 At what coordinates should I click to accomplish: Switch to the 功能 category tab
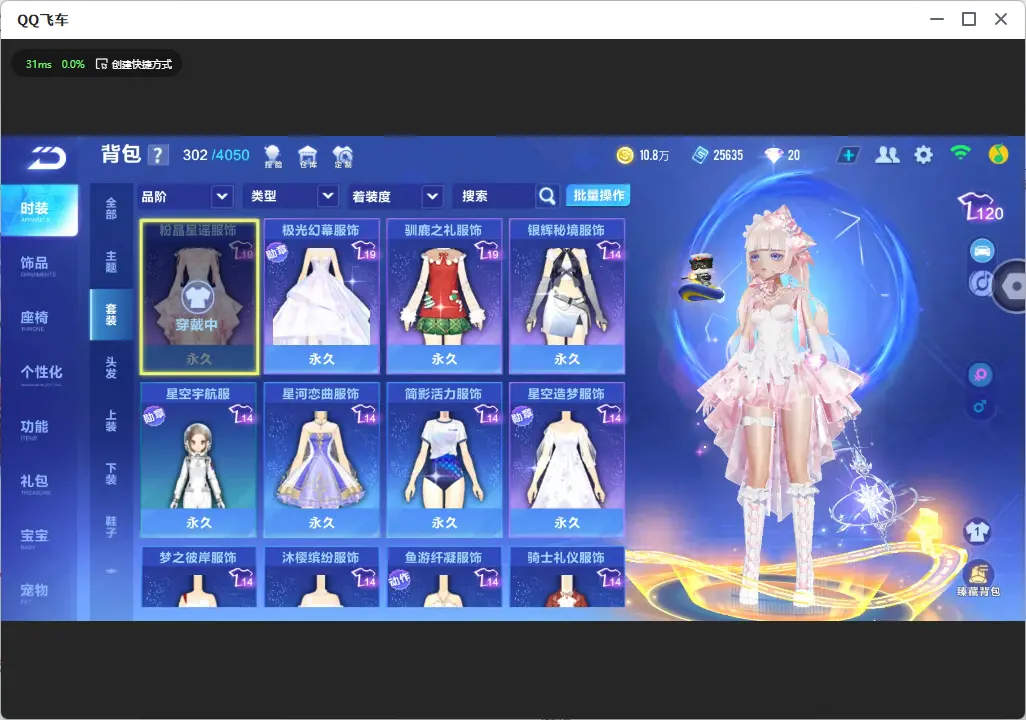(39, 428)
